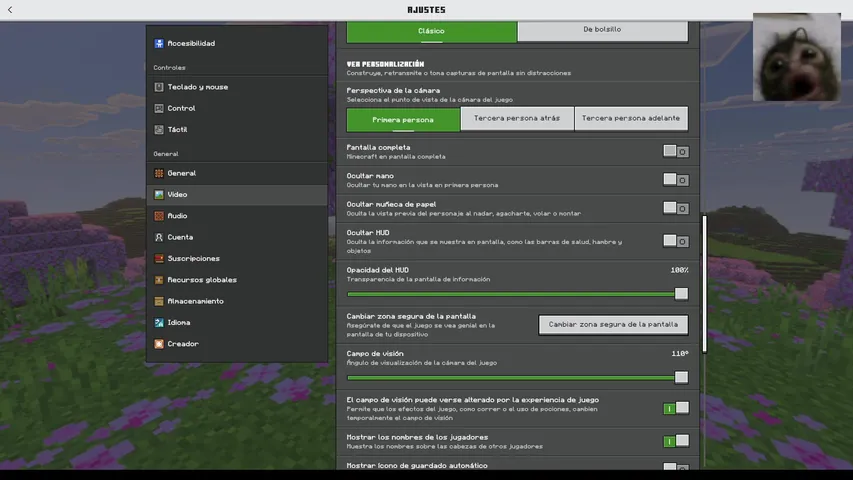853x480 pixels.
Task: Click the Cuenta profile icon
Action: click(159, 237)
